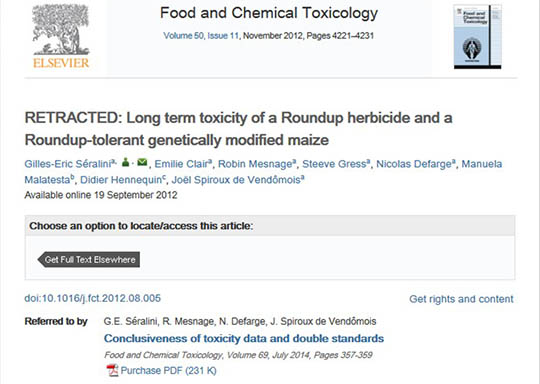540x384 pixels.
Task: Open the doi:10.1016/j.fct.2012.08.005 link
Action: (93, 298)
